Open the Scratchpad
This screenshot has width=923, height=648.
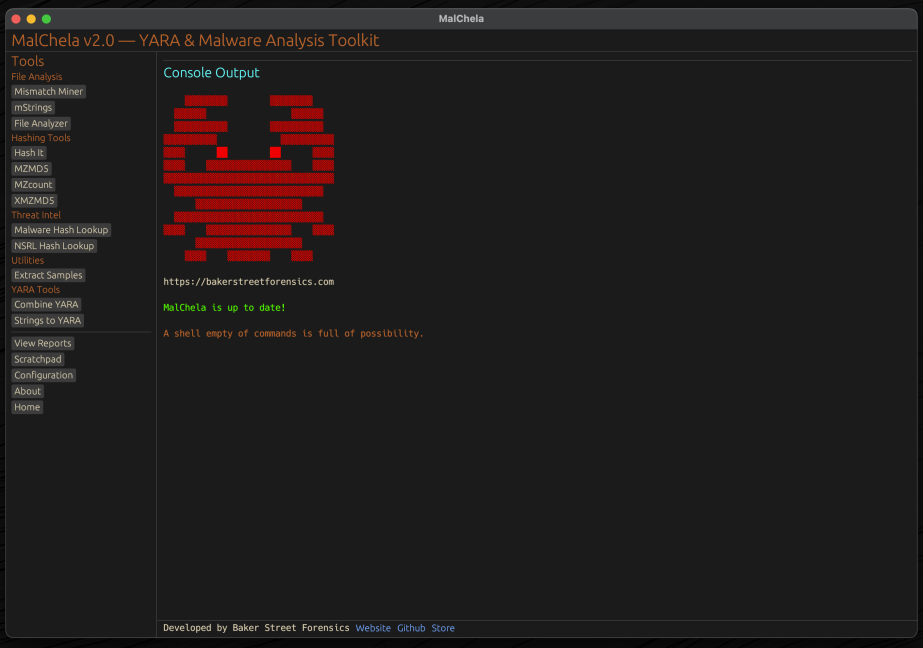tap(38, 360)
